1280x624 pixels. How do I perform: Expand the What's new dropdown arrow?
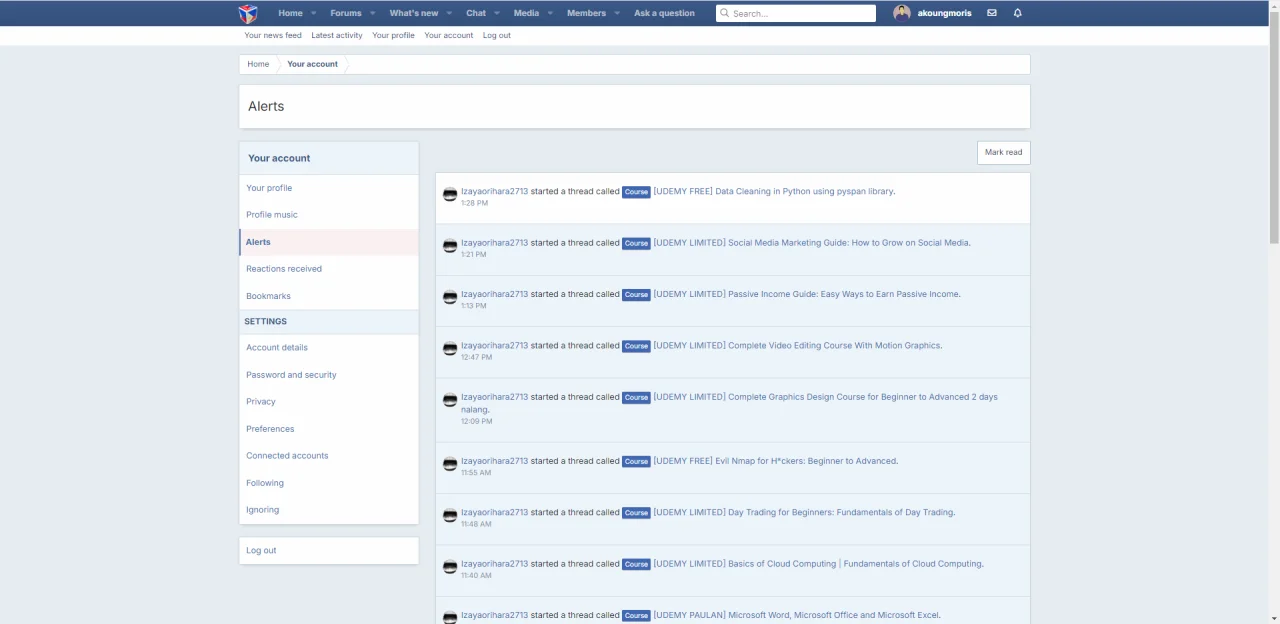tap(449, 13)
